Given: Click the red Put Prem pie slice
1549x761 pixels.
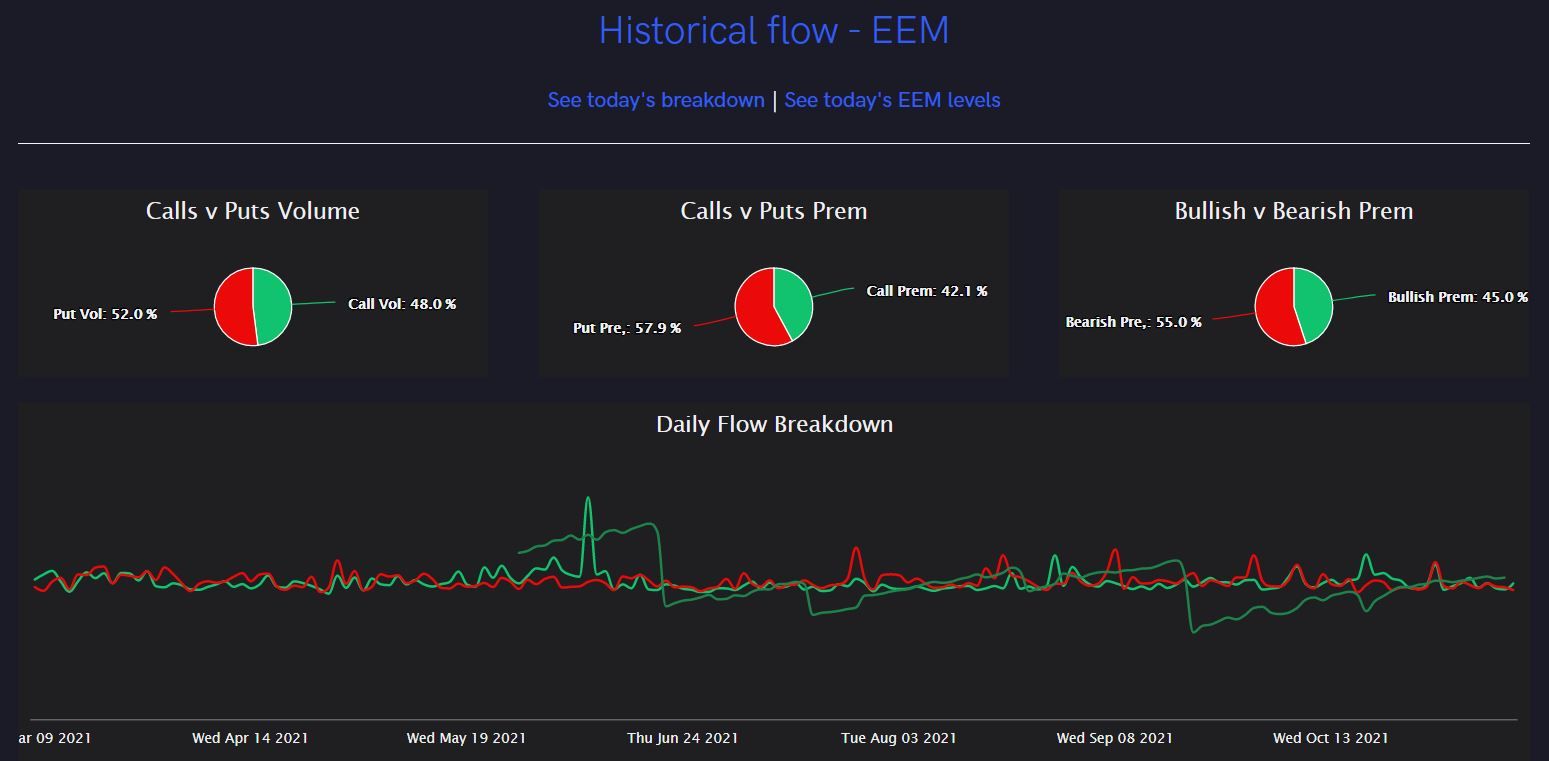Looking at the screenshot, I should pyautogui.click(x=755, y=308).
